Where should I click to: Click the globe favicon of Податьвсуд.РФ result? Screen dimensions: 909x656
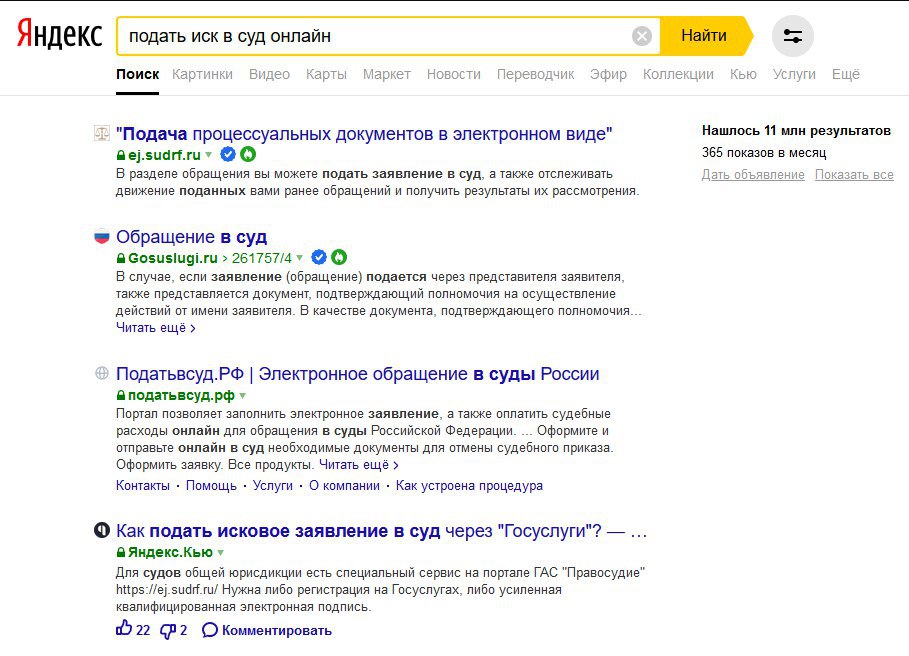coord(102,373)
